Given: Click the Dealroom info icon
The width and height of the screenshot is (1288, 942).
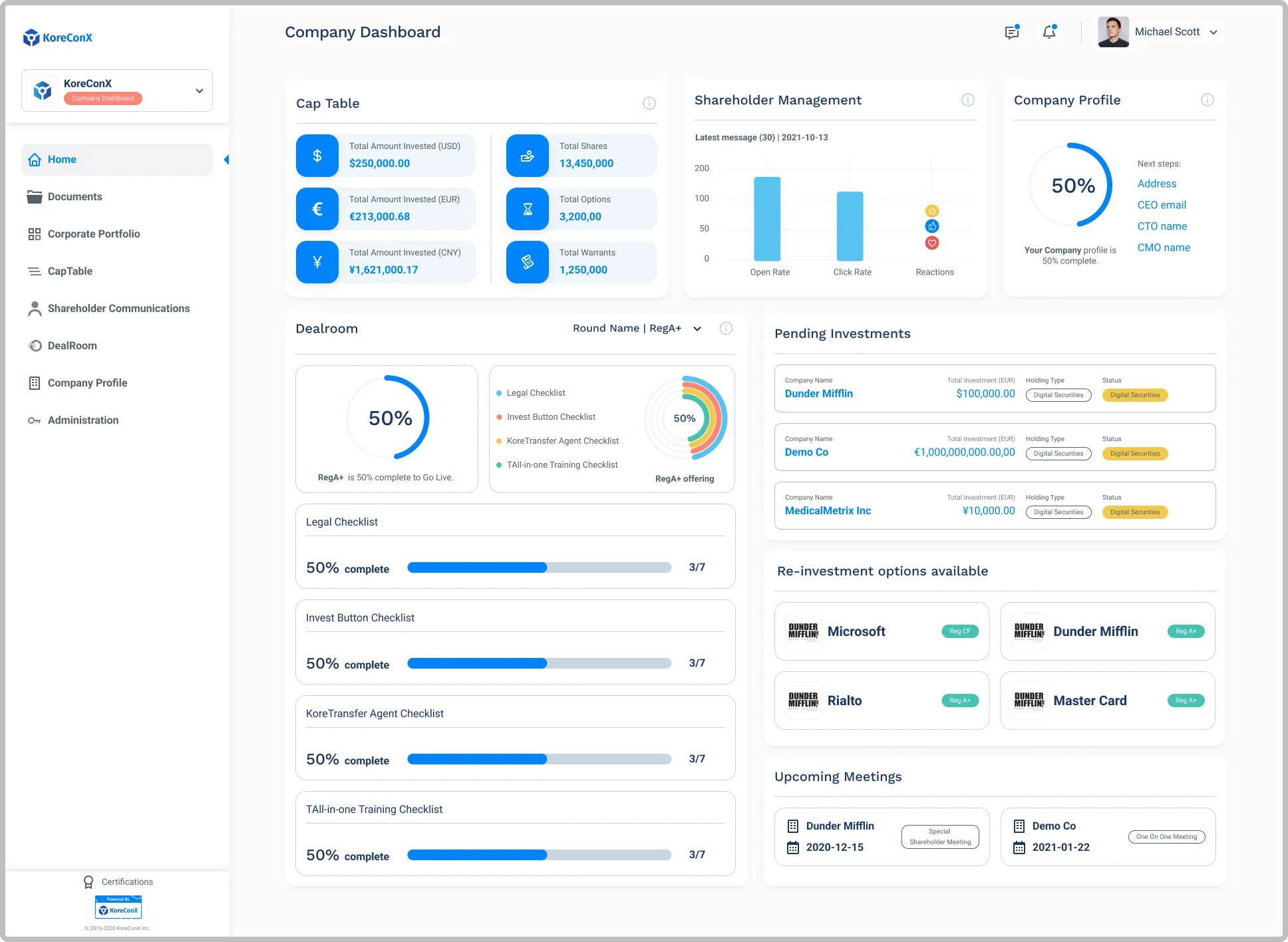Looking at the screenshot, I should point(726,328).
